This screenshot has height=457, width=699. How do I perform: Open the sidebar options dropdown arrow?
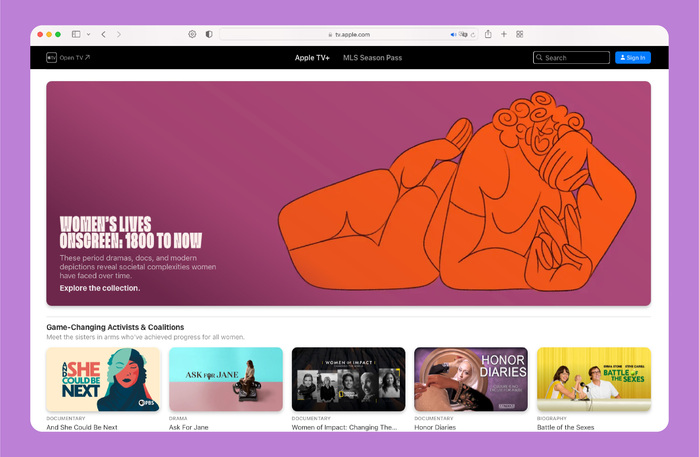pyautogui.click(x=88, y=34)
